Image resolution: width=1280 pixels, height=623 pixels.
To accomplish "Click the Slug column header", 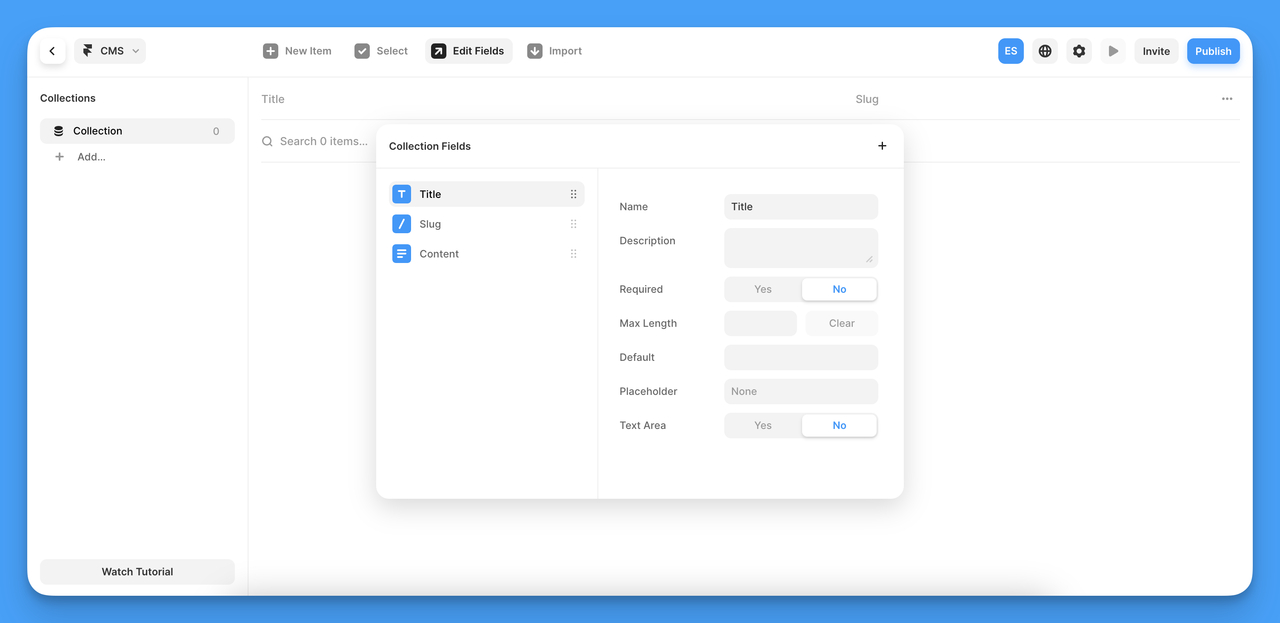I will [x=867, y=99].
